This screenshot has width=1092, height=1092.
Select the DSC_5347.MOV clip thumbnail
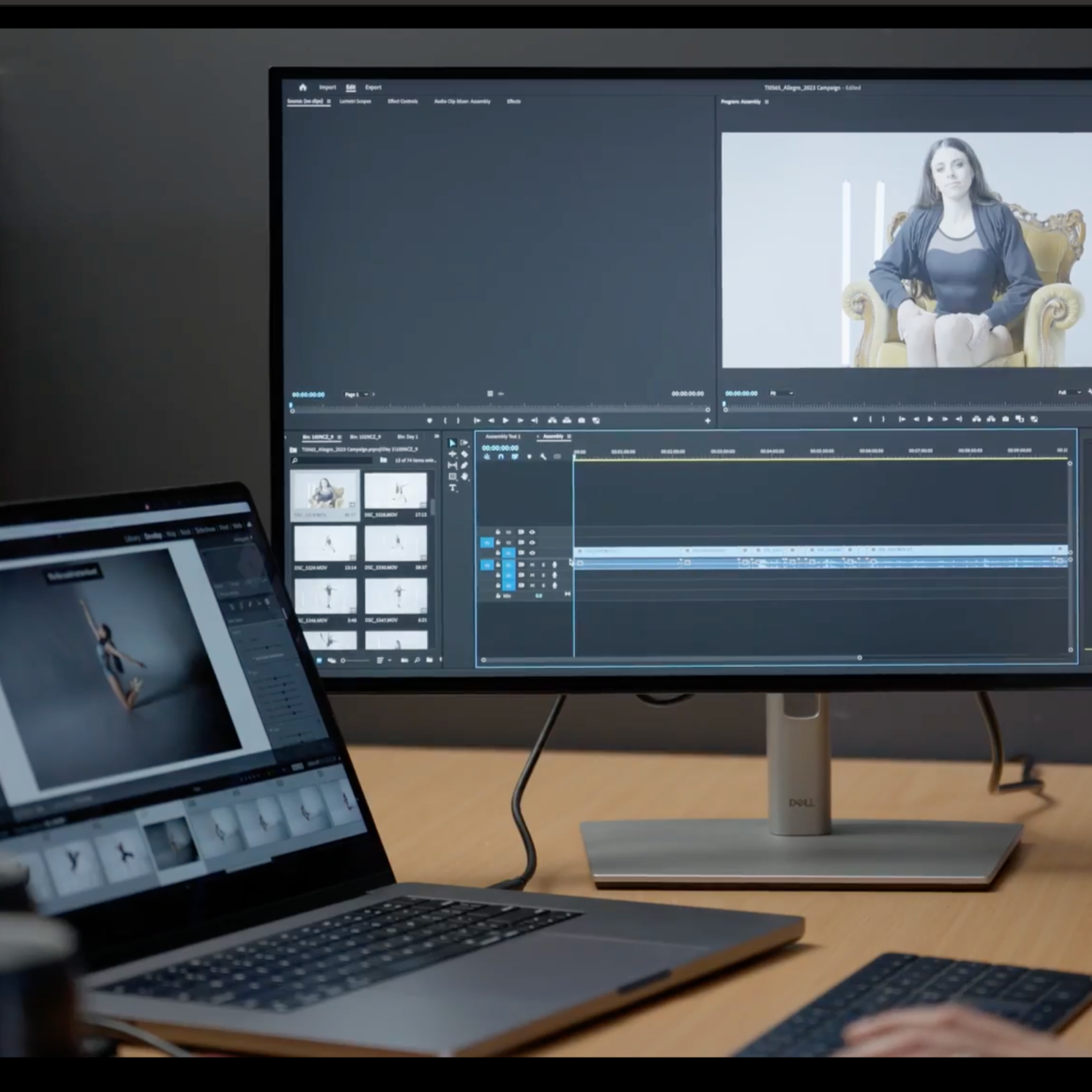tap(395, 596)
